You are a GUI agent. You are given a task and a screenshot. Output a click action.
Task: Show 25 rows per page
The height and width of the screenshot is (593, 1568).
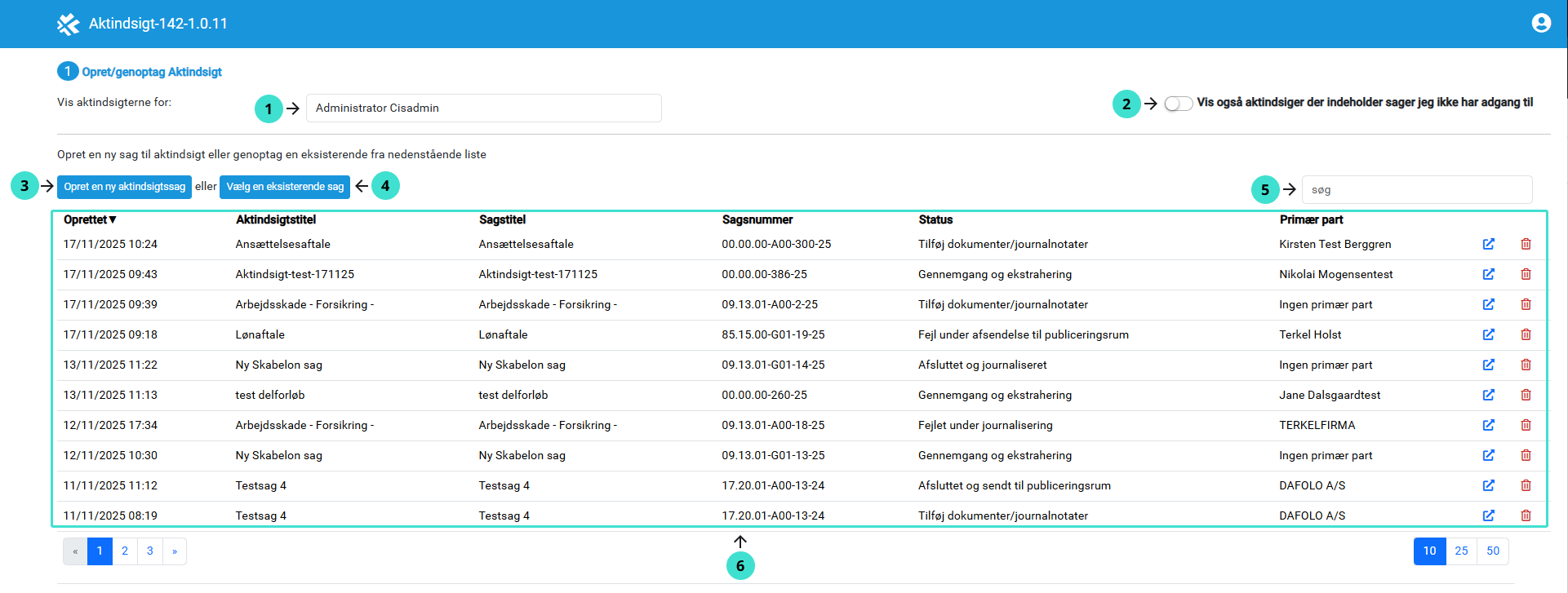pos(1461,551)
